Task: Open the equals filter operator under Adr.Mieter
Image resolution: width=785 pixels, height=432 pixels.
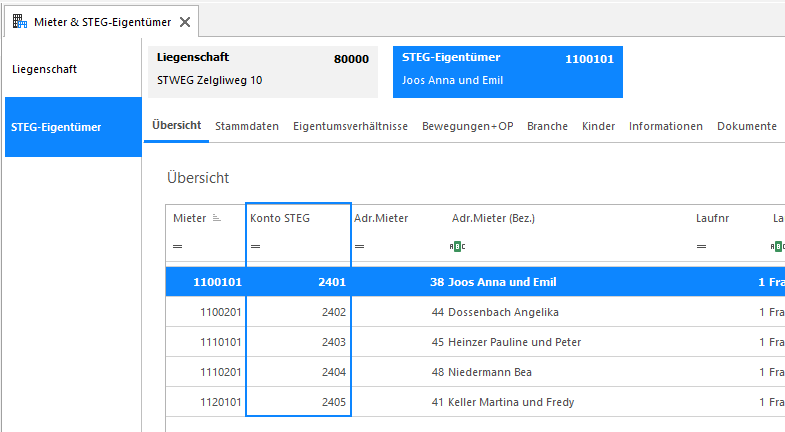Action: (x=359, y=246)
